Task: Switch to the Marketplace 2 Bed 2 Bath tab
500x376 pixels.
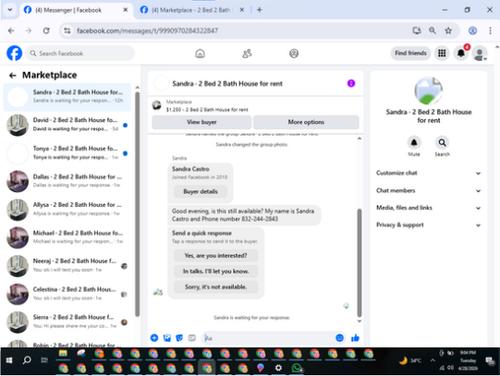Action: point(191,10)
